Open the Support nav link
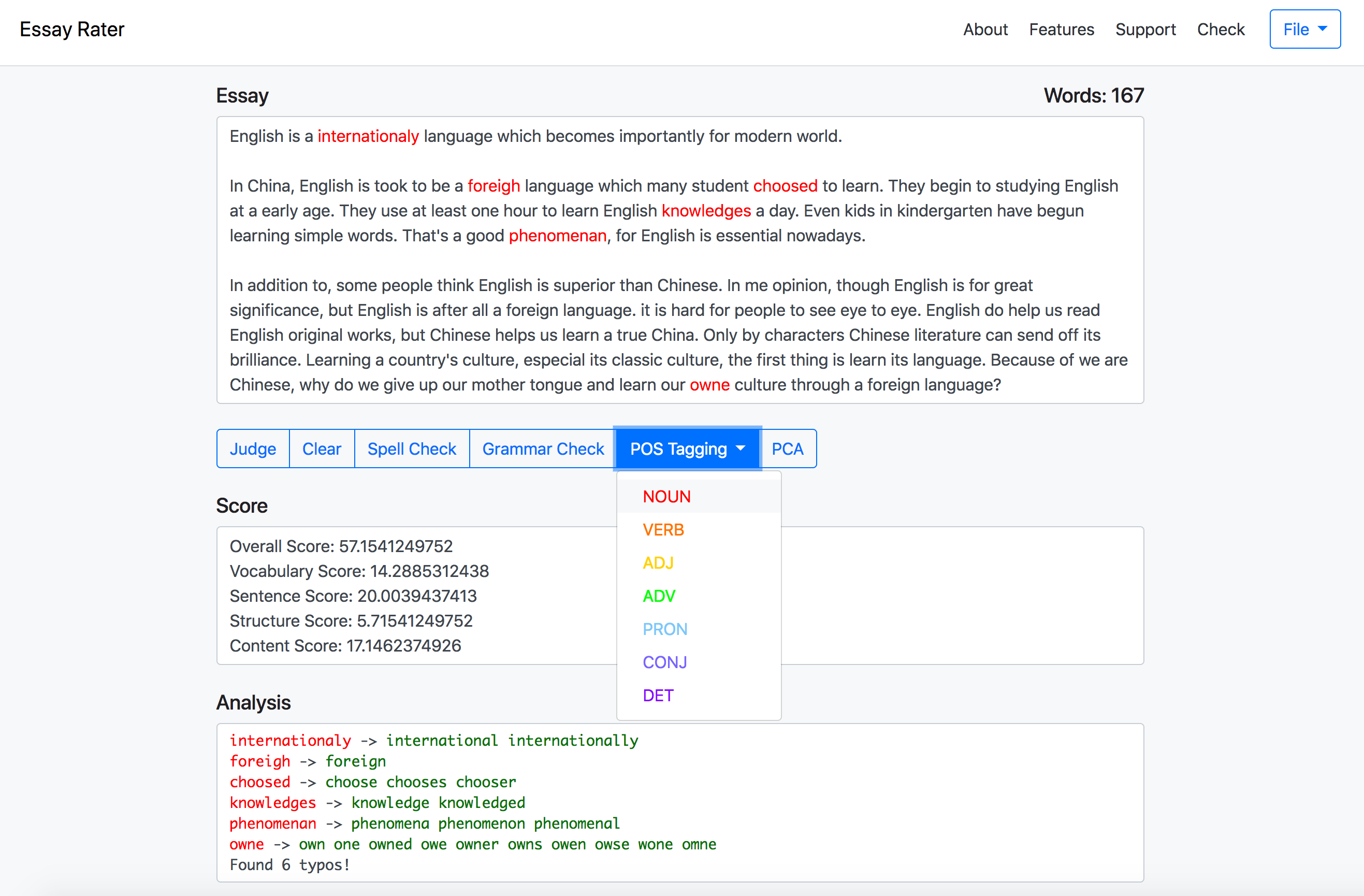Image resolution: width=1364 pixels, height=896 pixels. coord(1145,29)
